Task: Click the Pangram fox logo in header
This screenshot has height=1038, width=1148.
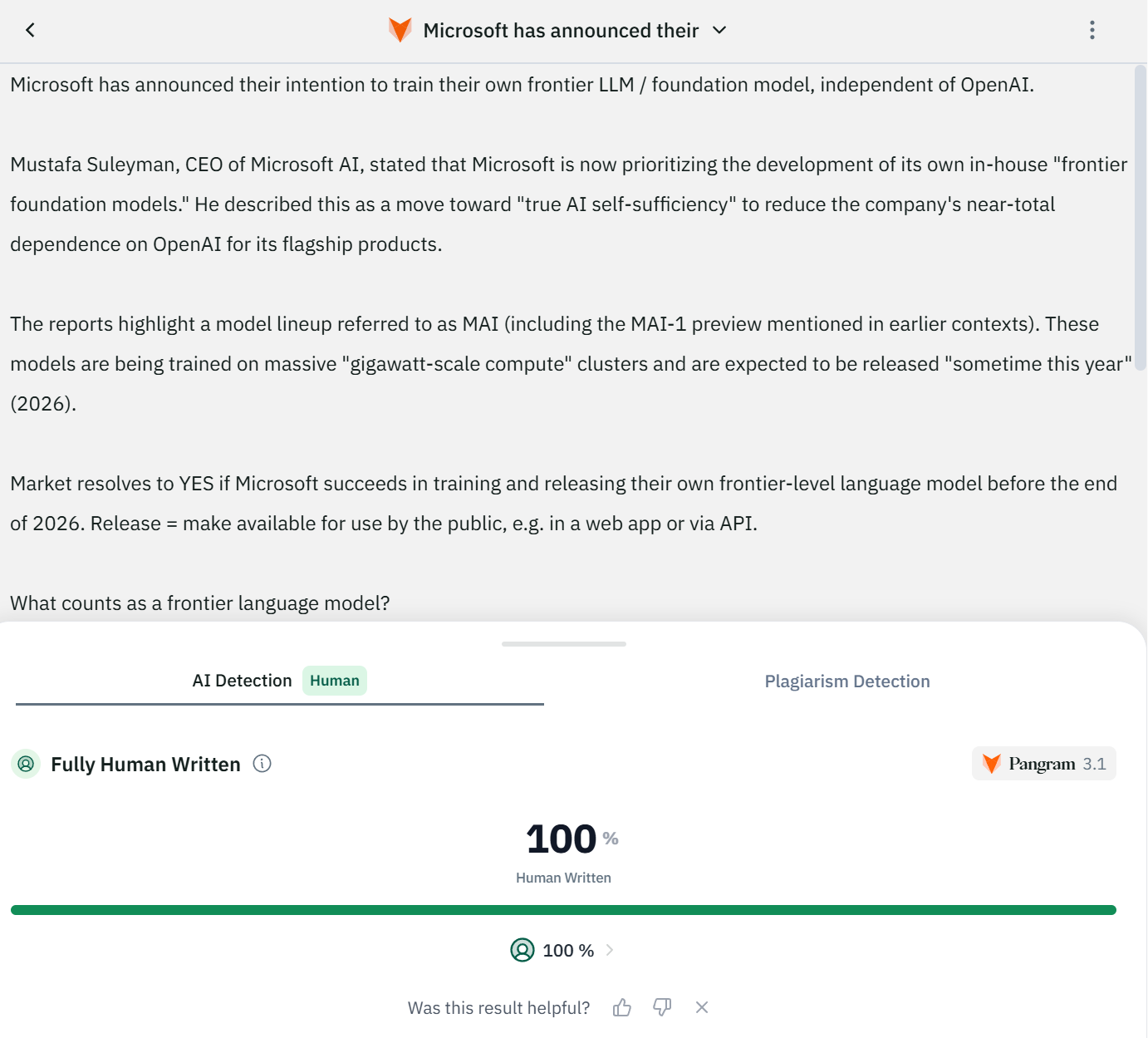Action: 400,31
